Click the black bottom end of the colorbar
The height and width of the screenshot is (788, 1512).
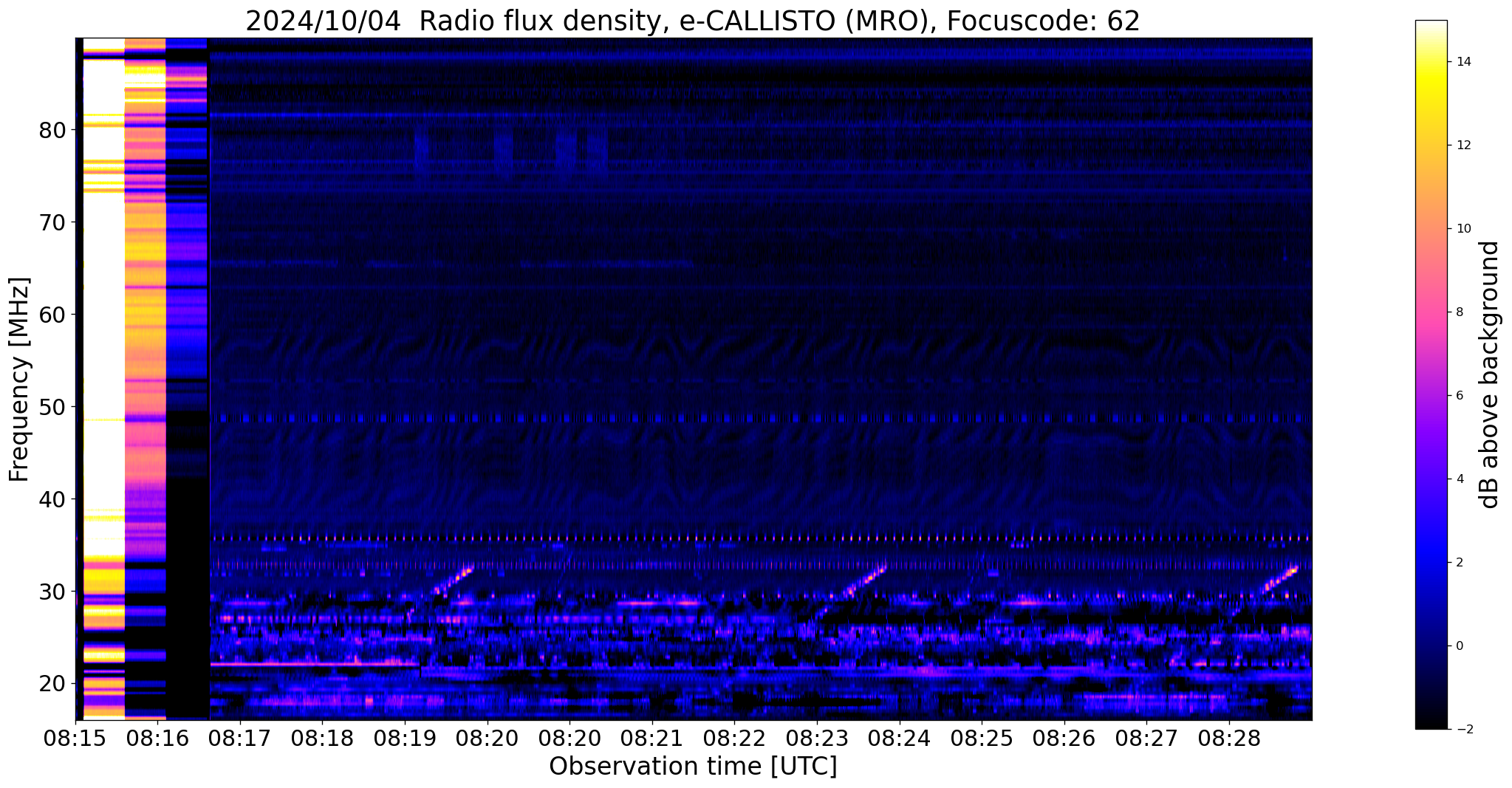pyautogui.click(x=1431, y=724)
